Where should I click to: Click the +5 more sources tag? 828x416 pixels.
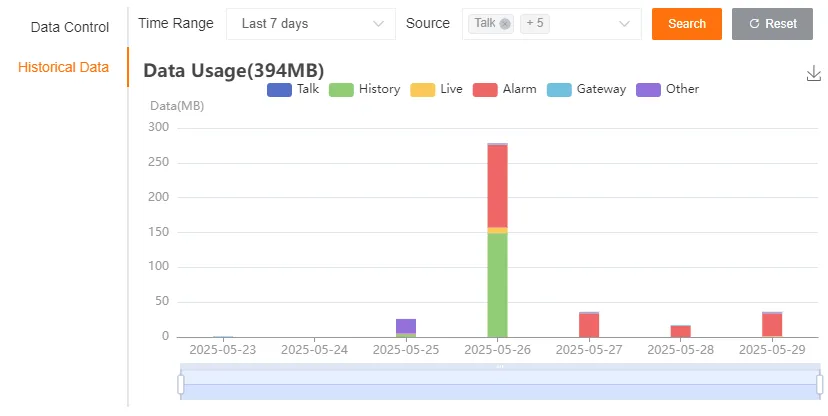pyautogui.click(x=535, y=23)
